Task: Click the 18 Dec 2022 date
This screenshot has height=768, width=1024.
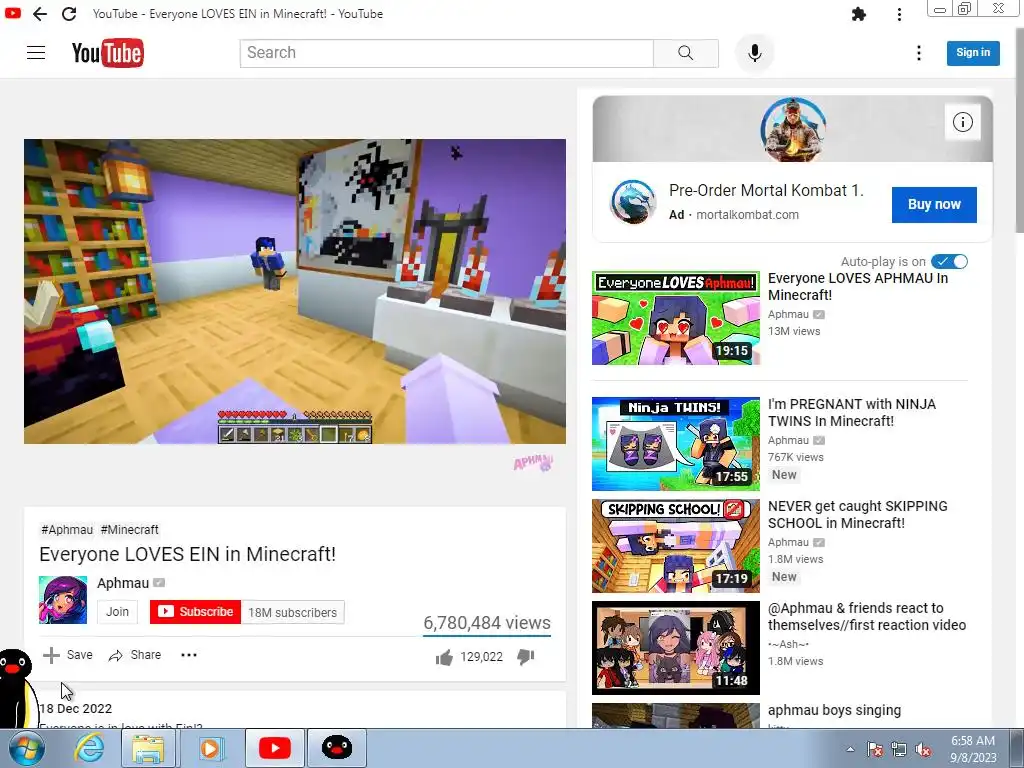Action: tap(76, 709)
